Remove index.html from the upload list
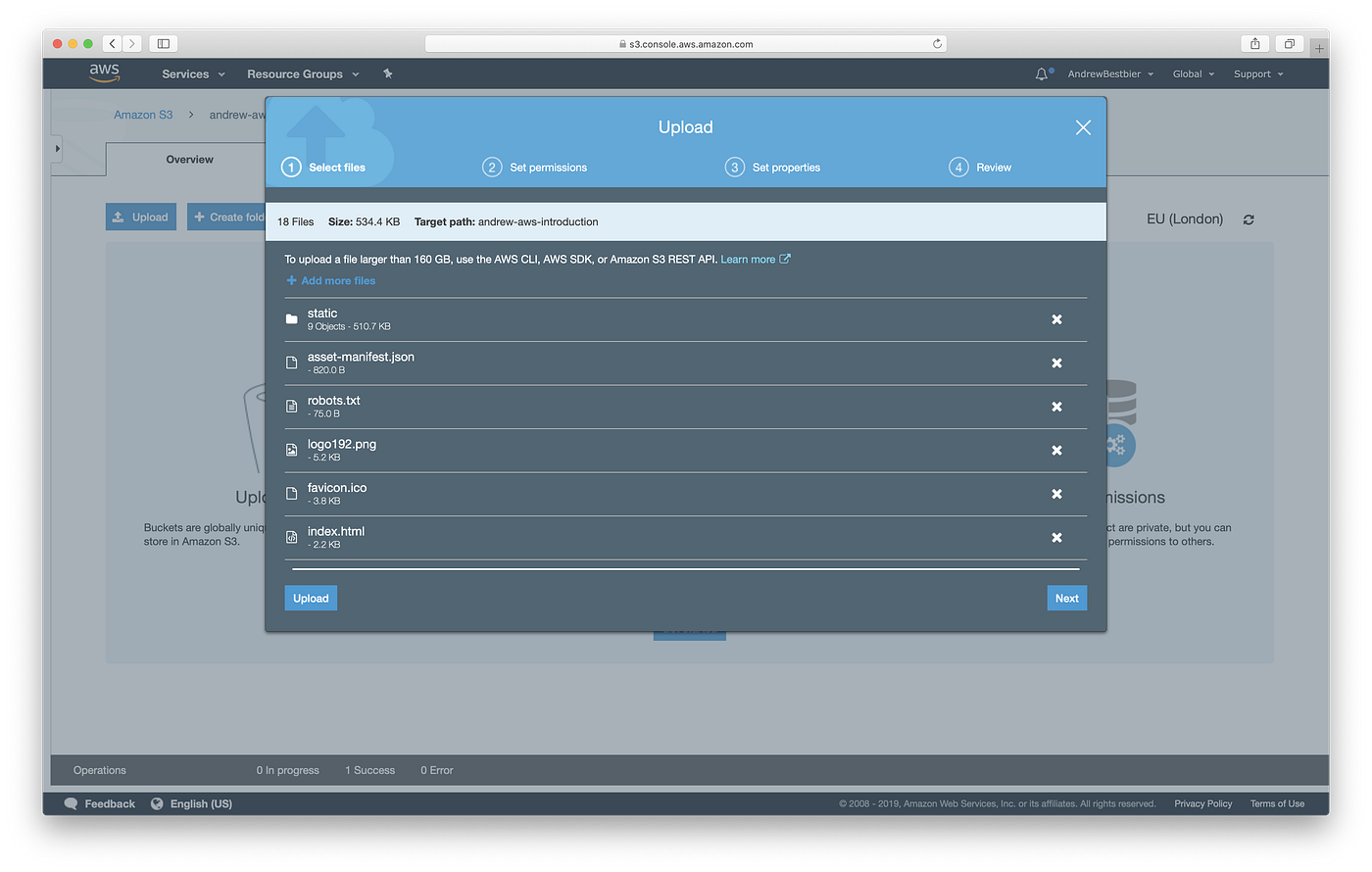This screenshot has width=1372, height=872. pos(1056,537)
